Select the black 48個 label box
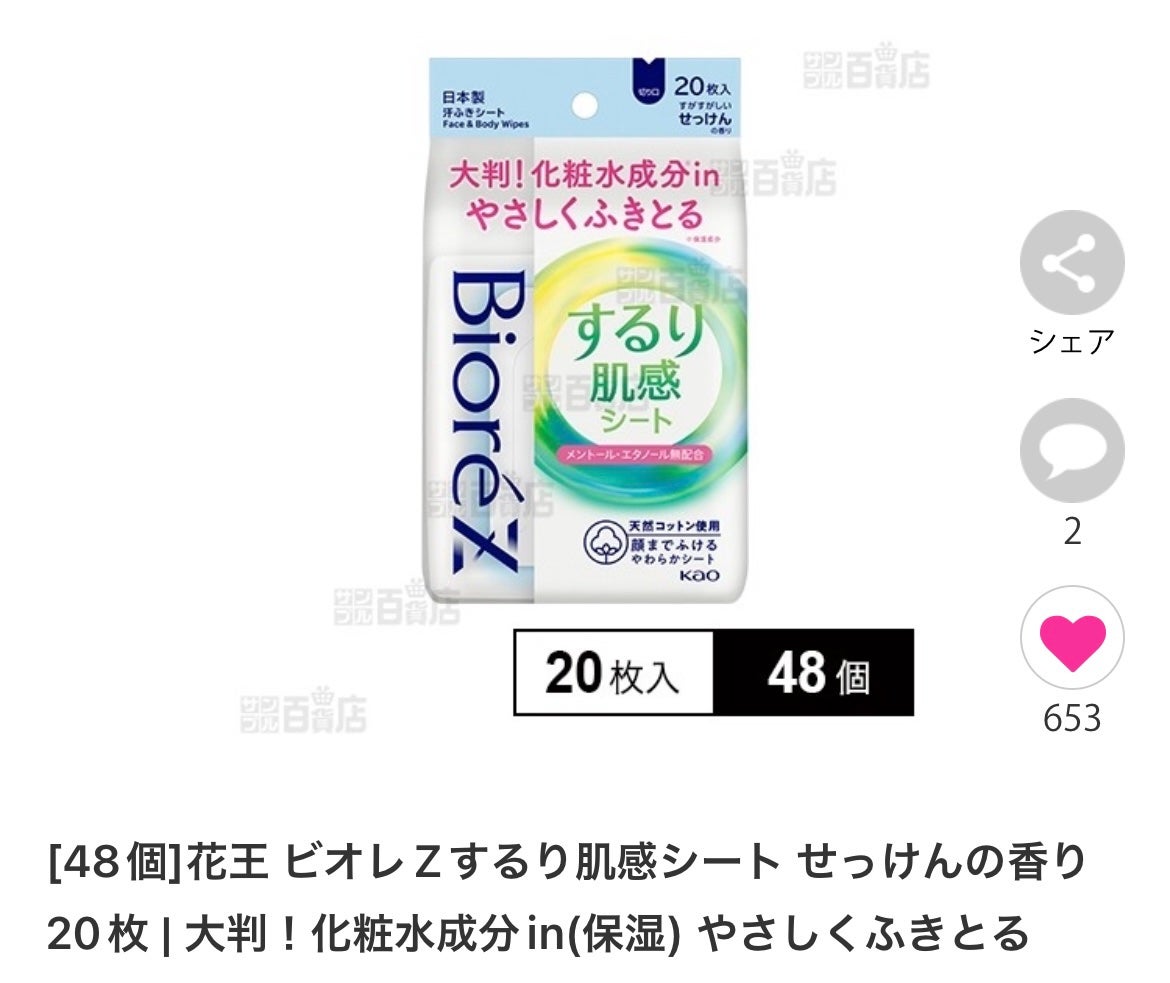 point(813,673)
